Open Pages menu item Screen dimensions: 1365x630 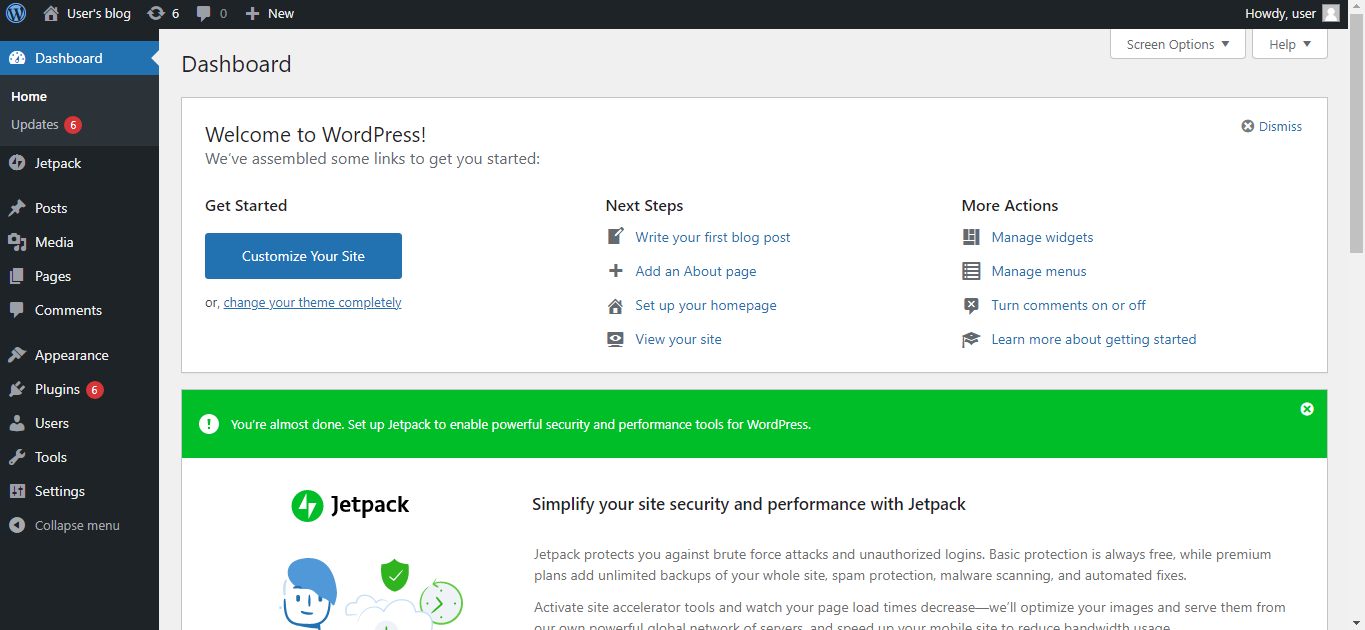[79, 276]
